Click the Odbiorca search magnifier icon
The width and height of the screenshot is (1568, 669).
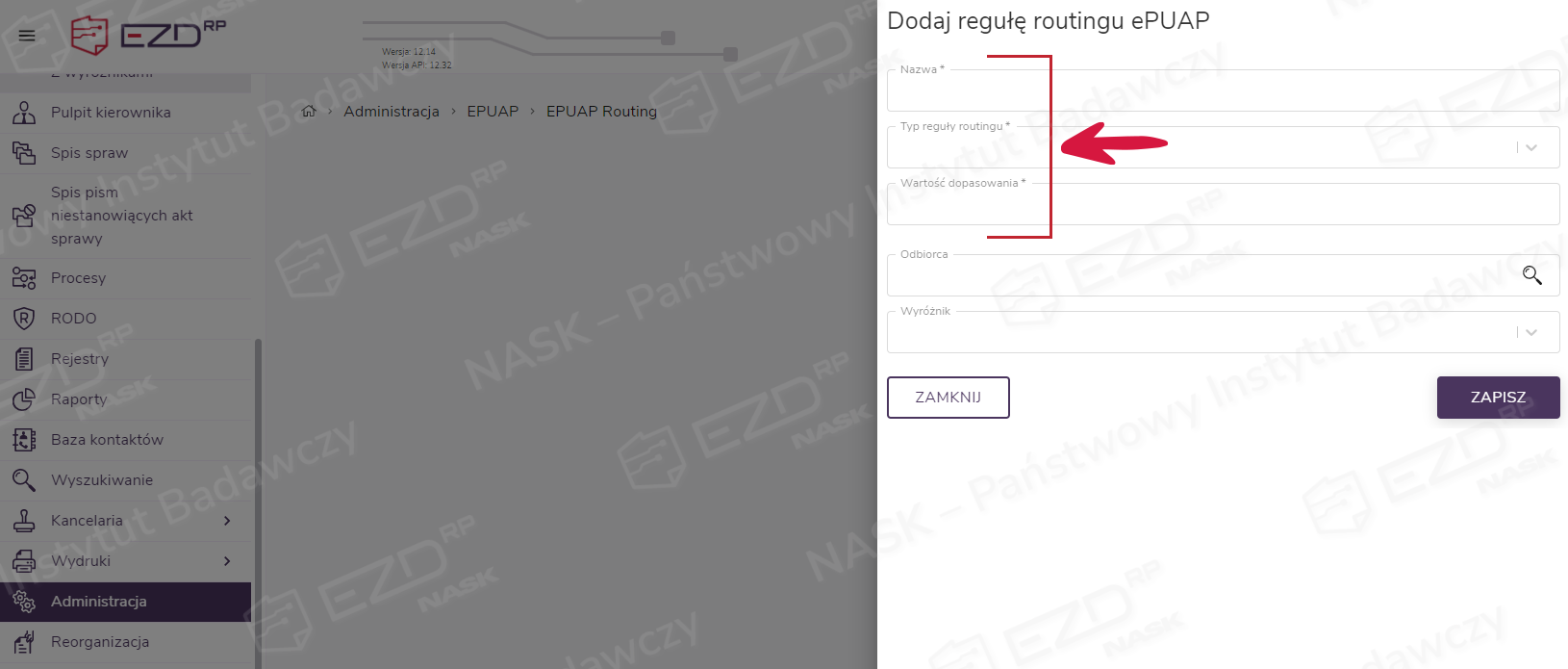point(1532,275)
